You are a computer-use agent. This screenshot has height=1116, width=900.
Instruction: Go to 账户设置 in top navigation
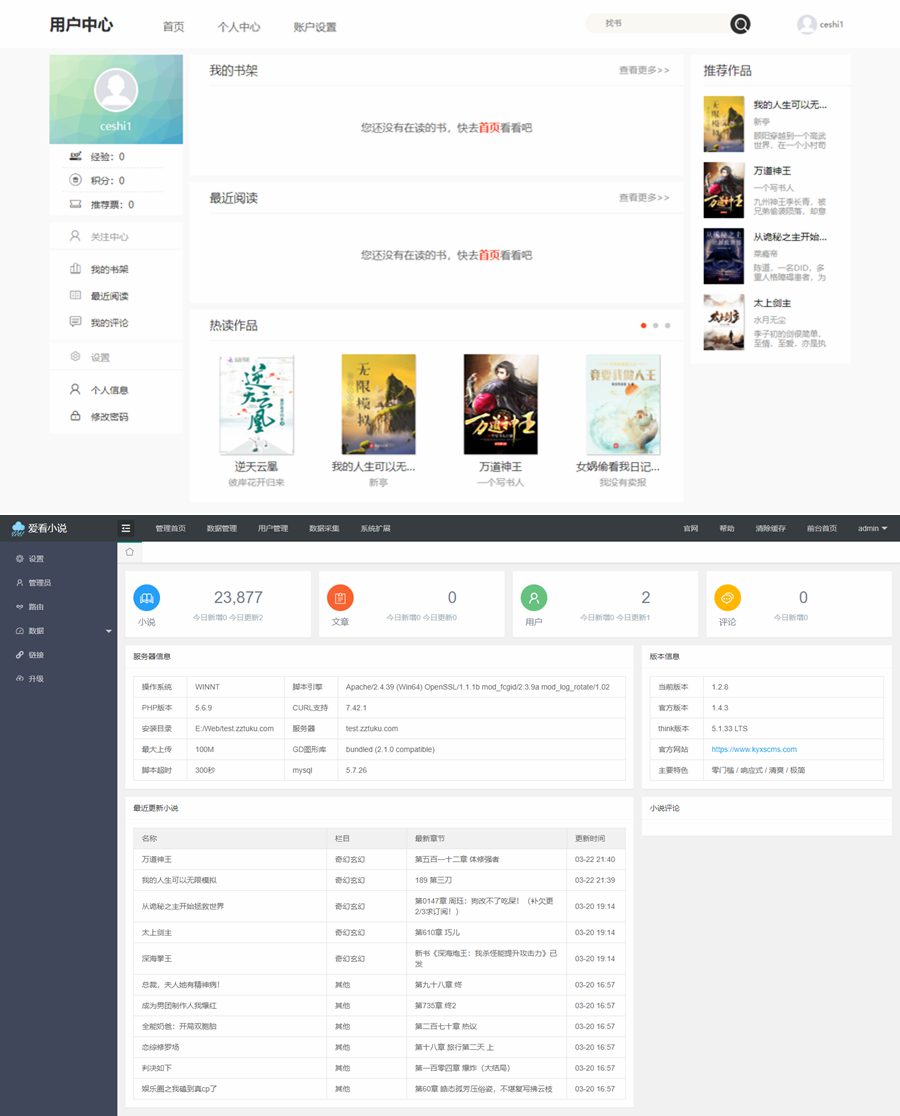[315, 27]
